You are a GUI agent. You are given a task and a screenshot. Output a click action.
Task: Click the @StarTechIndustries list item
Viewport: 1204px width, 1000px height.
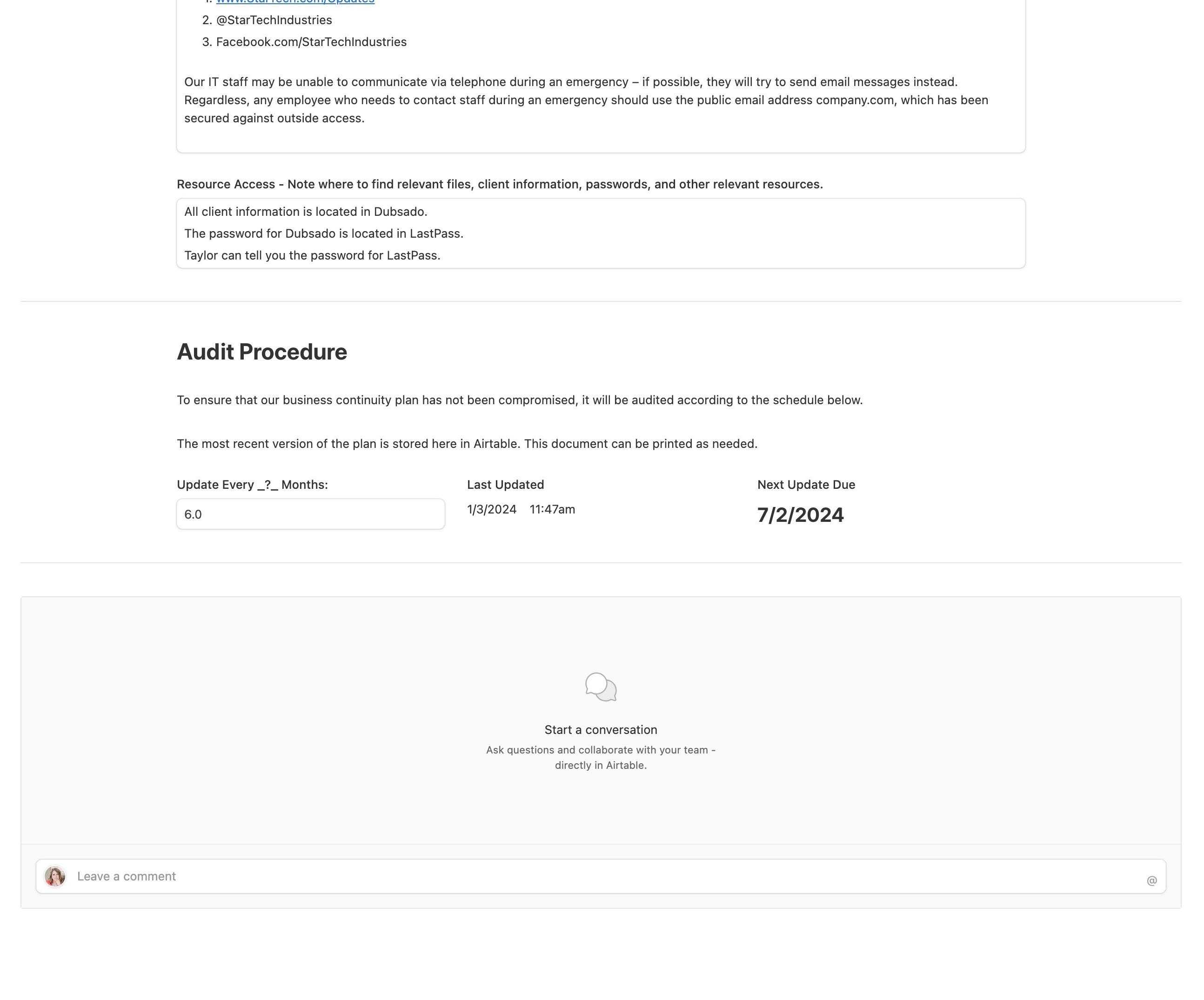(x=274, y=20)
